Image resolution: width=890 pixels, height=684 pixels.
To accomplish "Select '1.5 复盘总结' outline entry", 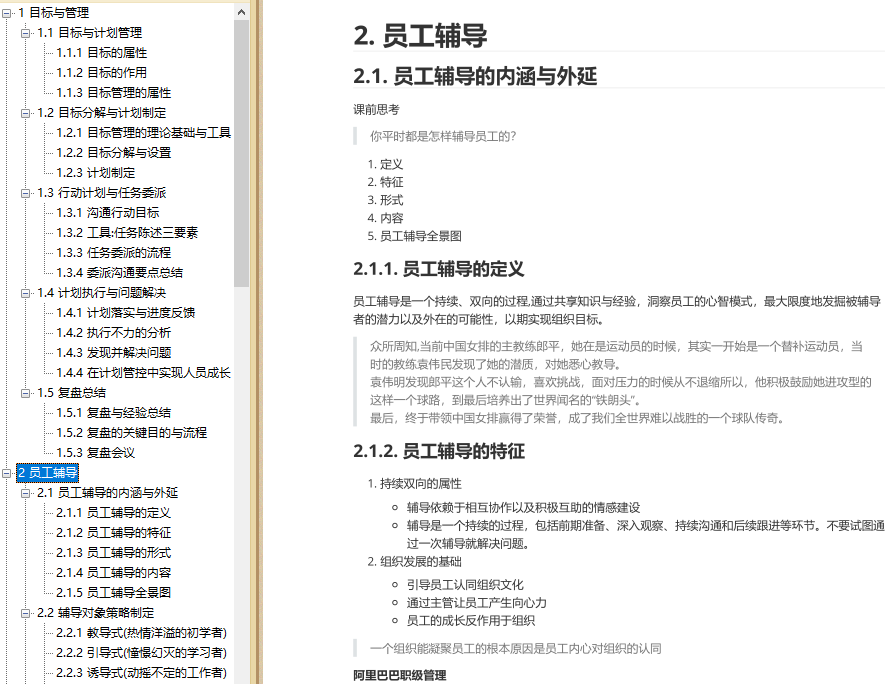I will click(72, 393).
